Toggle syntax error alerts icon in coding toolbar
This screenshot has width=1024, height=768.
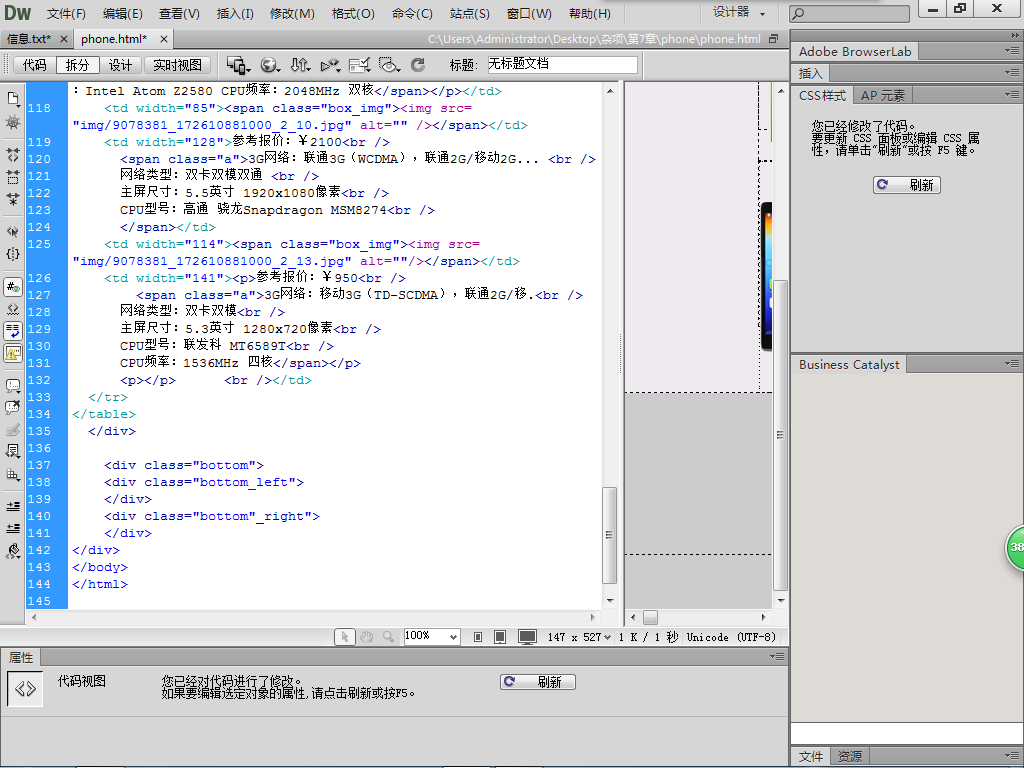(x=13, y=352)
